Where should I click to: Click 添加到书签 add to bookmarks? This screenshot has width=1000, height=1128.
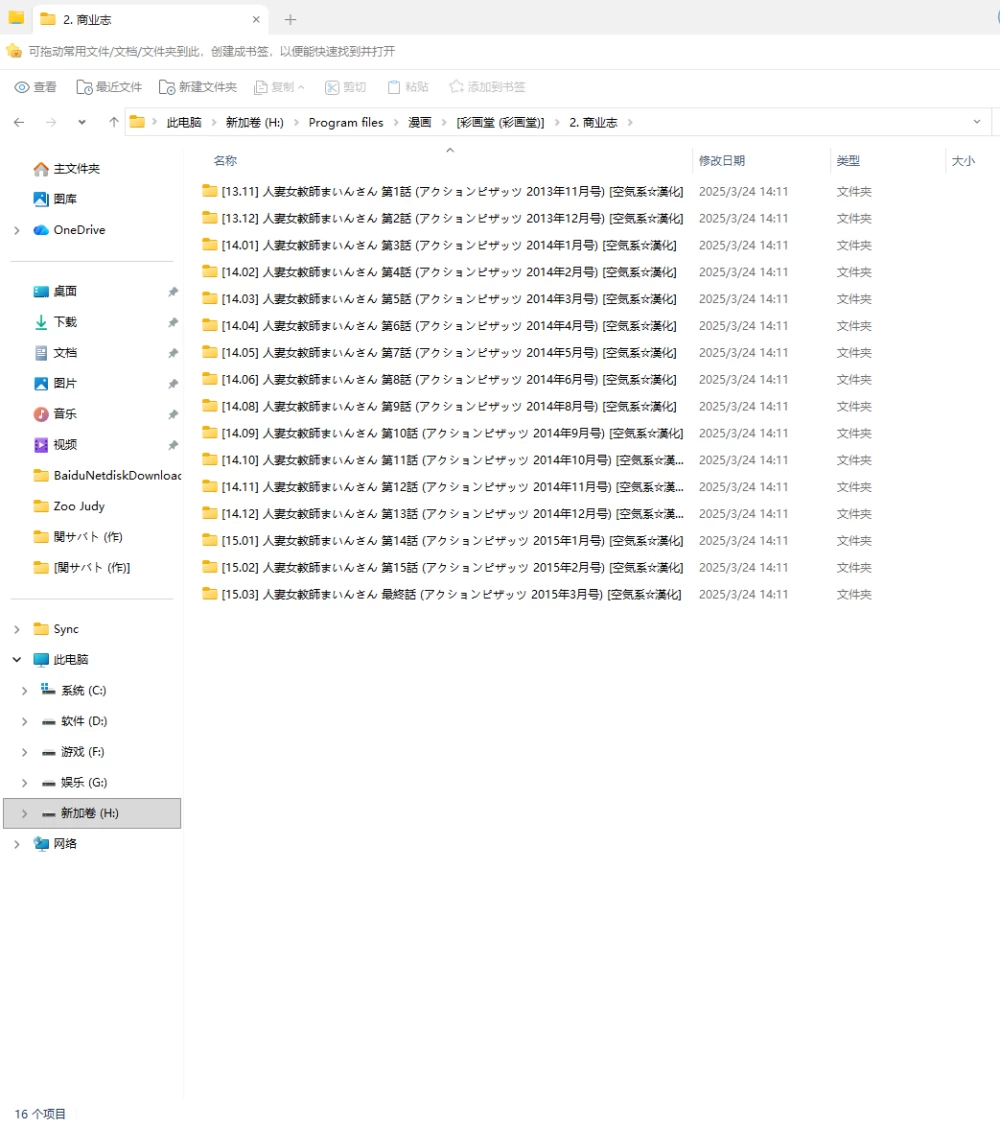pyautogui.click(x=487, y=87)
